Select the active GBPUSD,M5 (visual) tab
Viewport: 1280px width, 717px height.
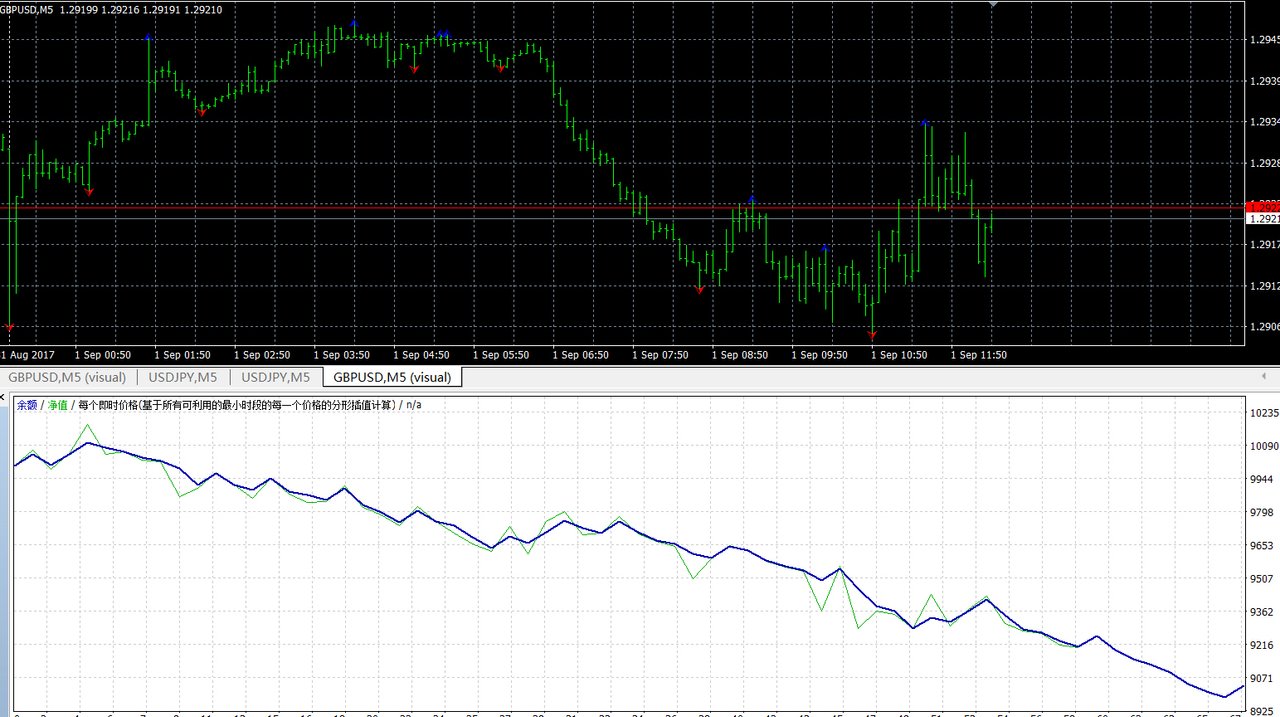click(x=392, y=377)
